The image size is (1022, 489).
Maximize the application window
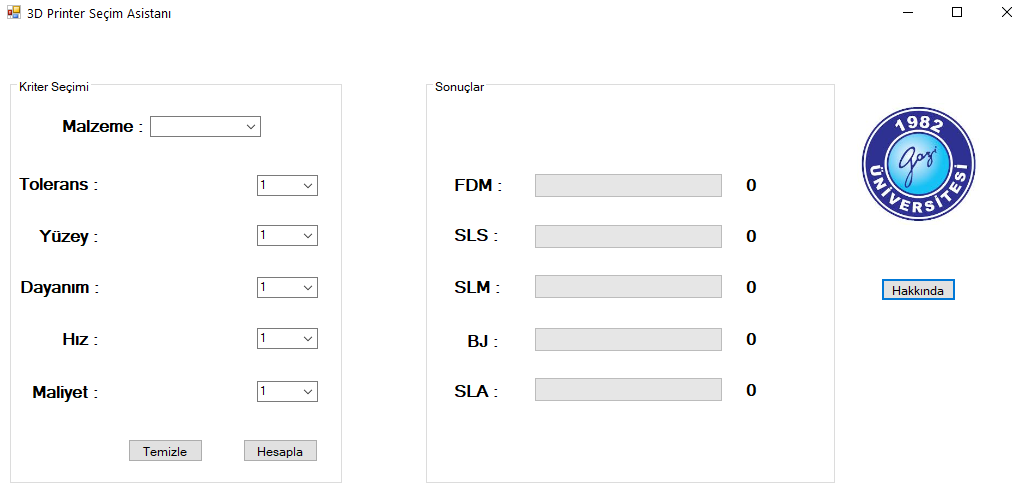coord(957,13)
